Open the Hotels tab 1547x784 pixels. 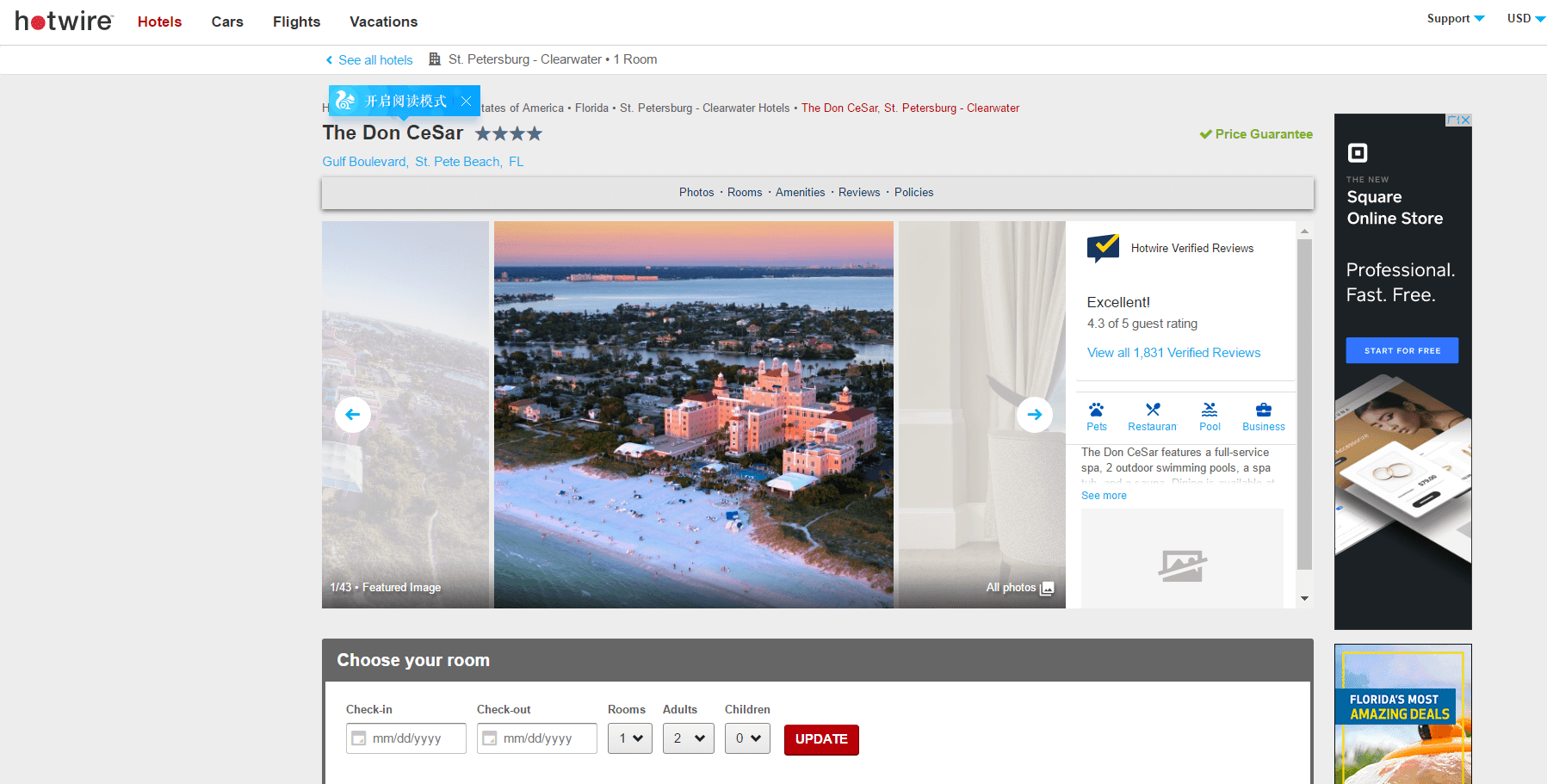159,22
